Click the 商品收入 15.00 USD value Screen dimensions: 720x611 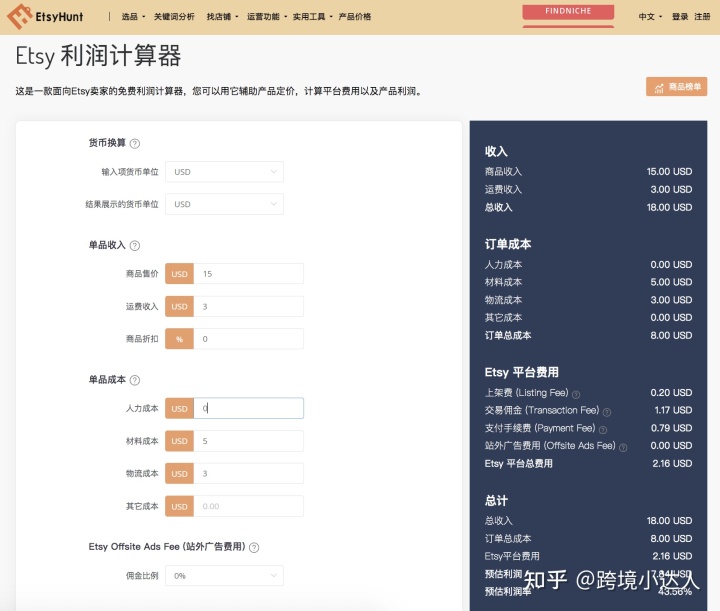click(x=669, y=172)
